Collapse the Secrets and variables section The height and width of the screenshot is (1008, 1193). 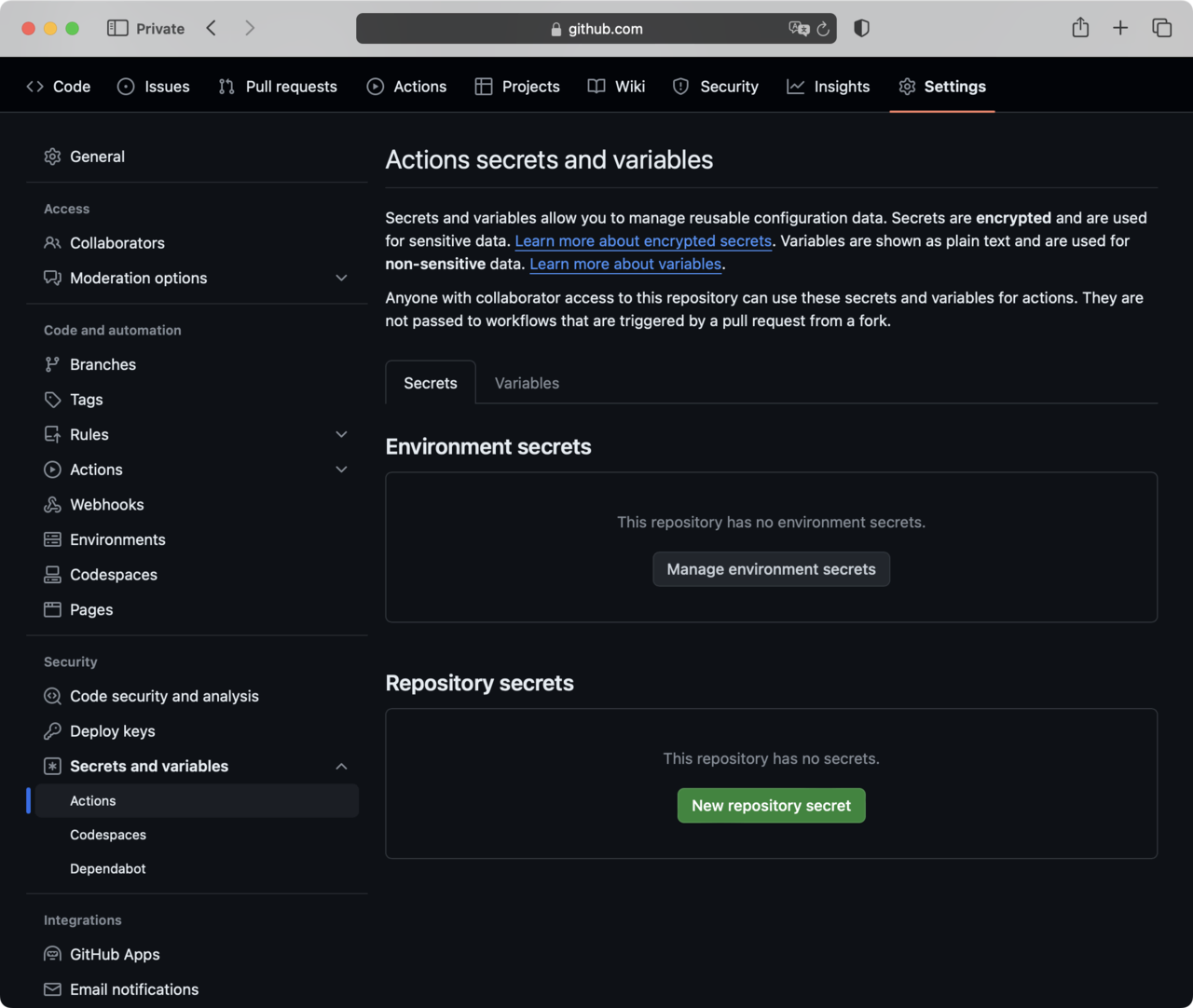pyautogui.click(x=341, y=766)
